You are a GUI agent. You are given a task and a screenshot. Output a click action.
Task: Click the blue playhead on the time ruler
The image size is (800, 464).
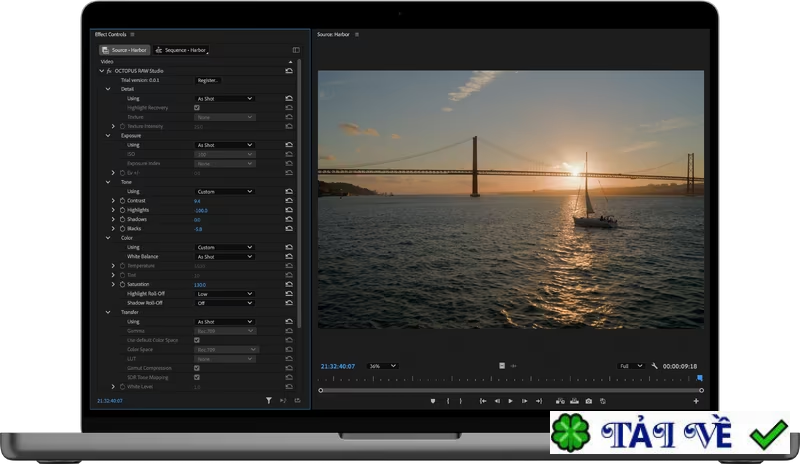tap(700, 378)
